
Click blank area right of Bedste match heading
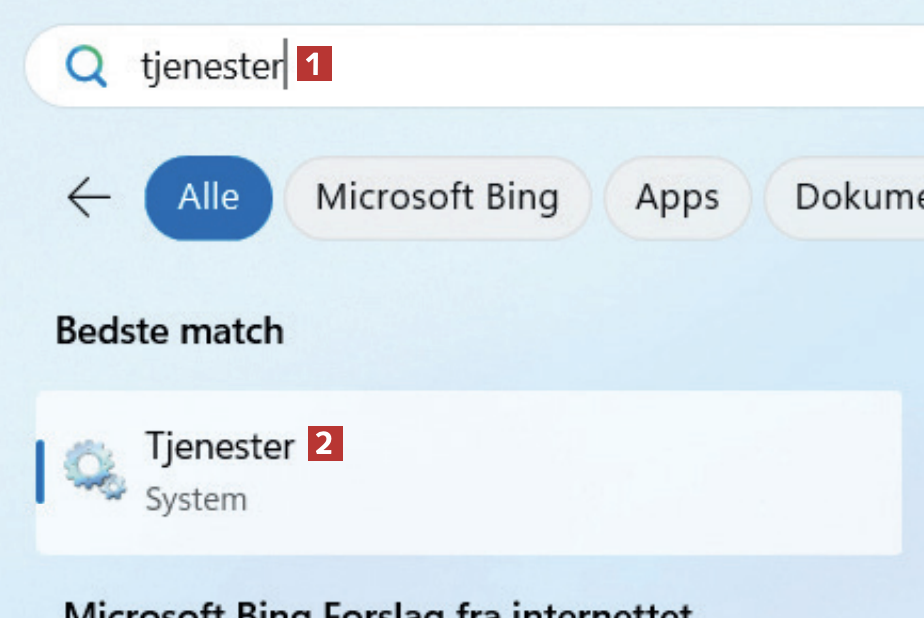tap(600, 331)
